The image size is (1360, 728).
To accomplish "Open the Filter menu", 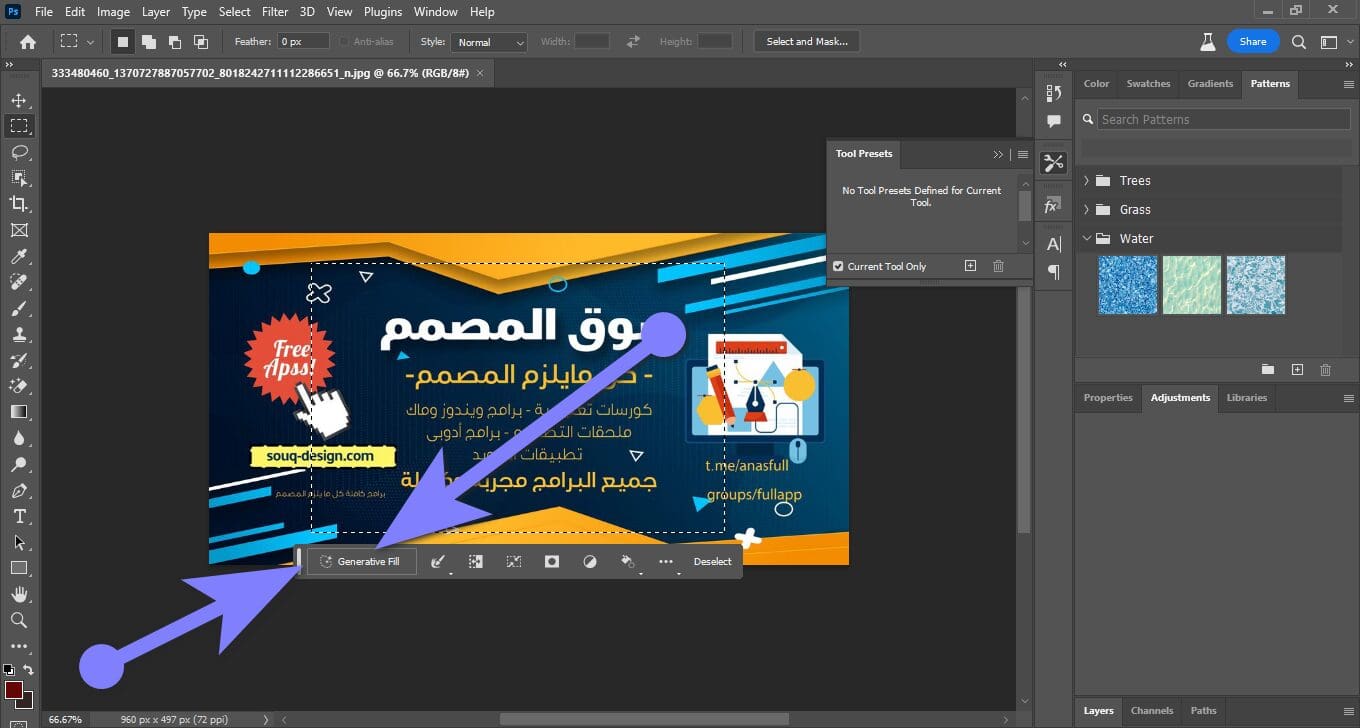I will click(x=275, y=12).
